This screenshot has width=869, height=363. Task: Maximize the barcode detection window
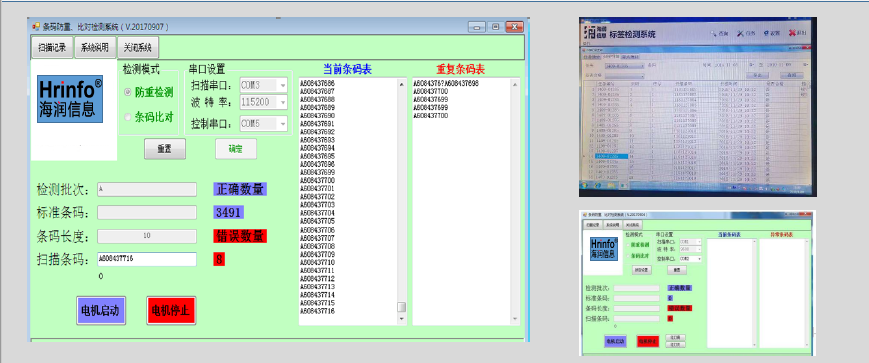click(495, 26)
